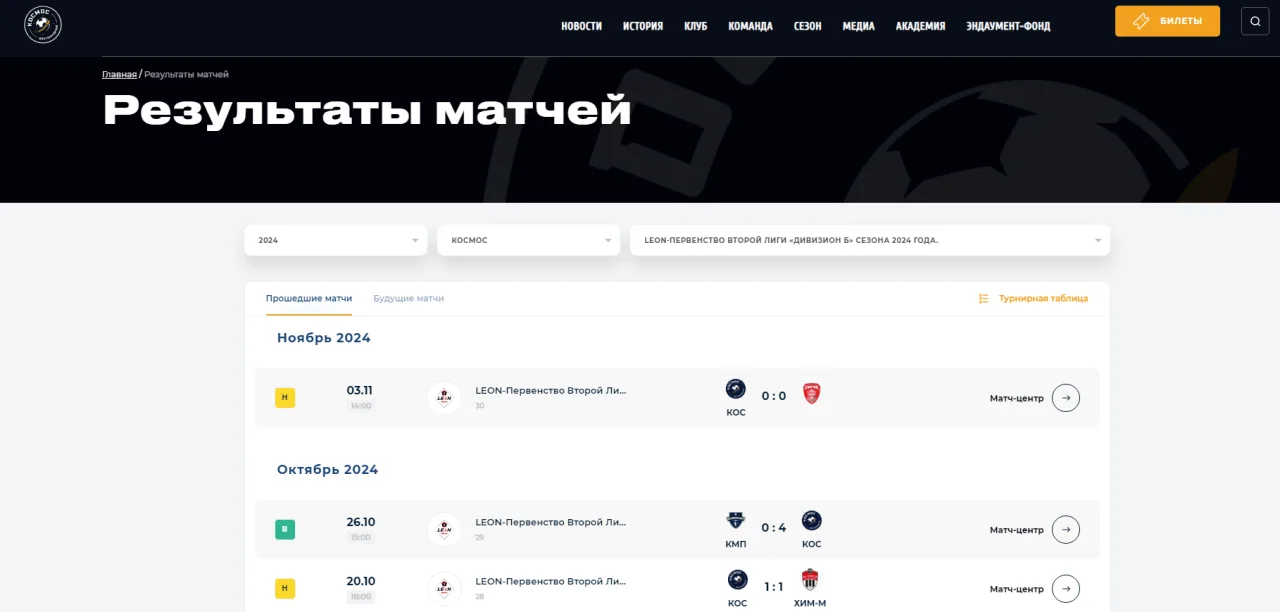This screenshot has height=612, width=1280.
Task: Click the green В result badge on 26.10
Action: [285, 530]
